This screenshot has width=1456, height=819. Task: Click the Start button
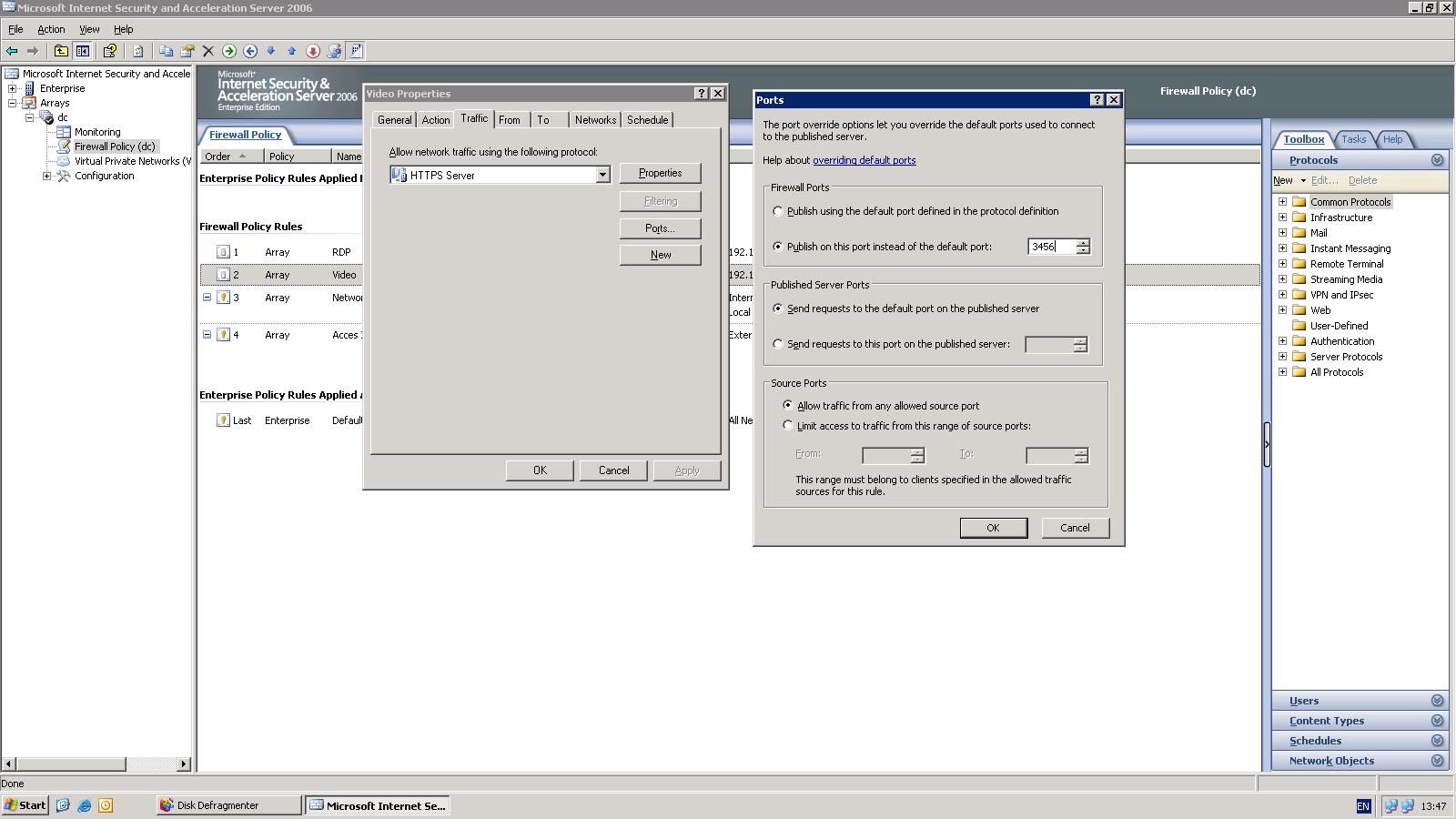[x=25, y=805]
